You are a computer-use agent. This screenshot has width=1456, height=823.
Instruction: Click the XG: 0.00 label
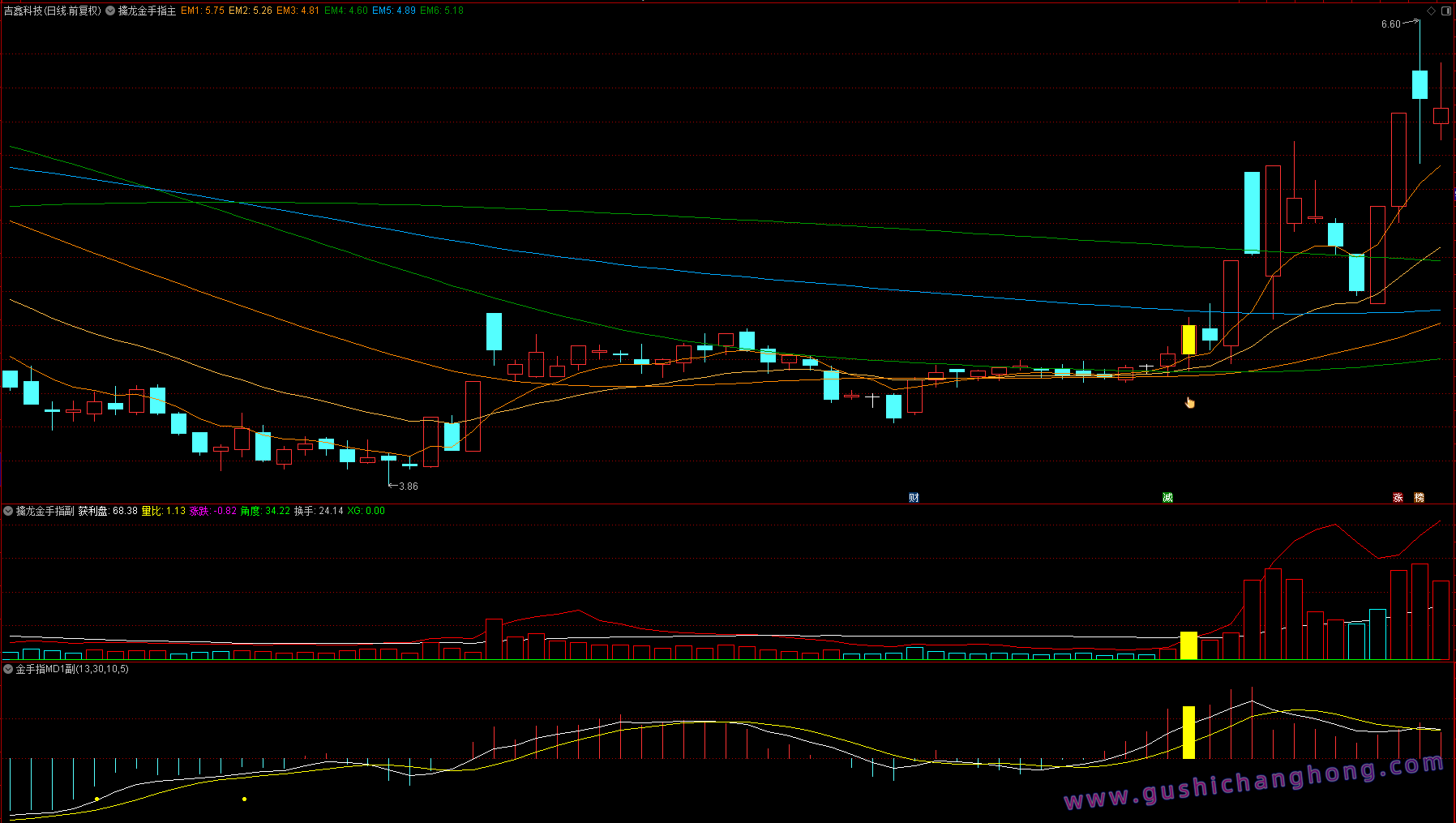[x=366, y=511]
